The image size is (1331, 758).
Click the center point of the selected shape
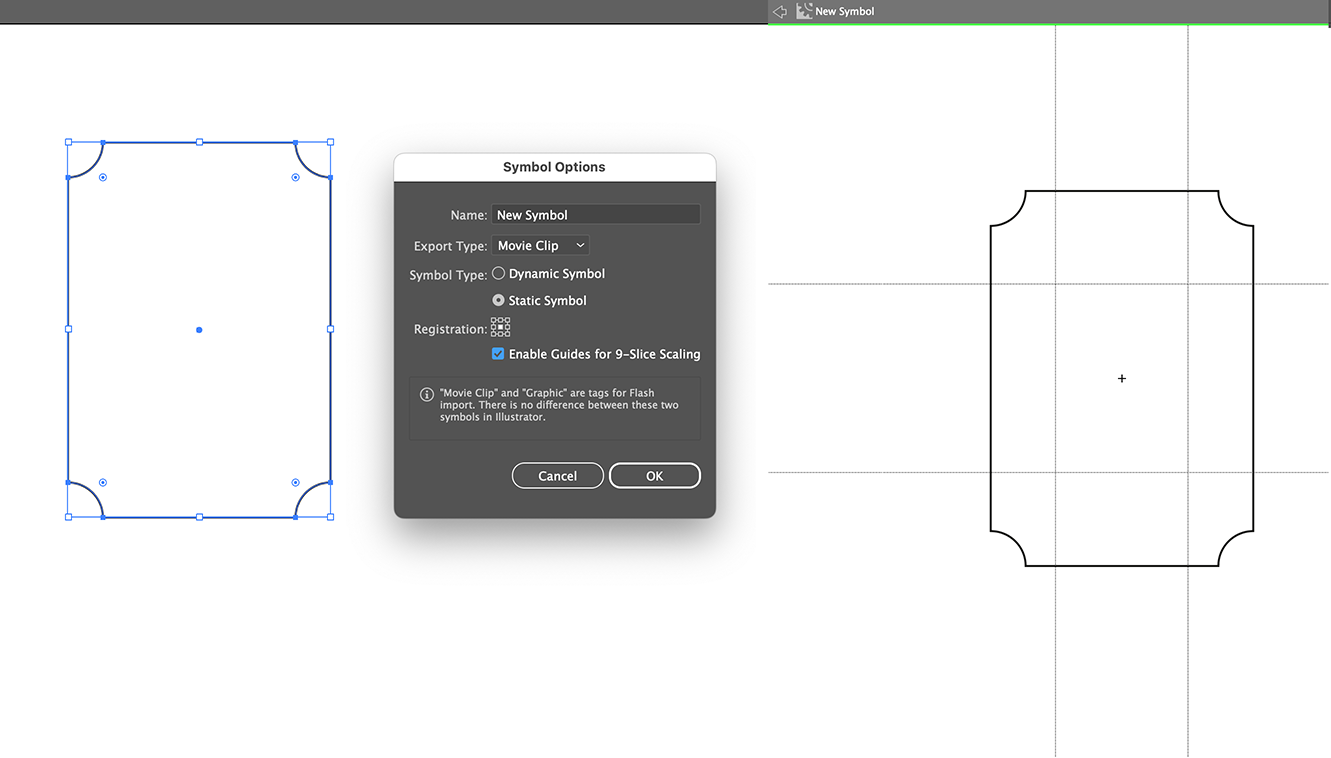199,329
